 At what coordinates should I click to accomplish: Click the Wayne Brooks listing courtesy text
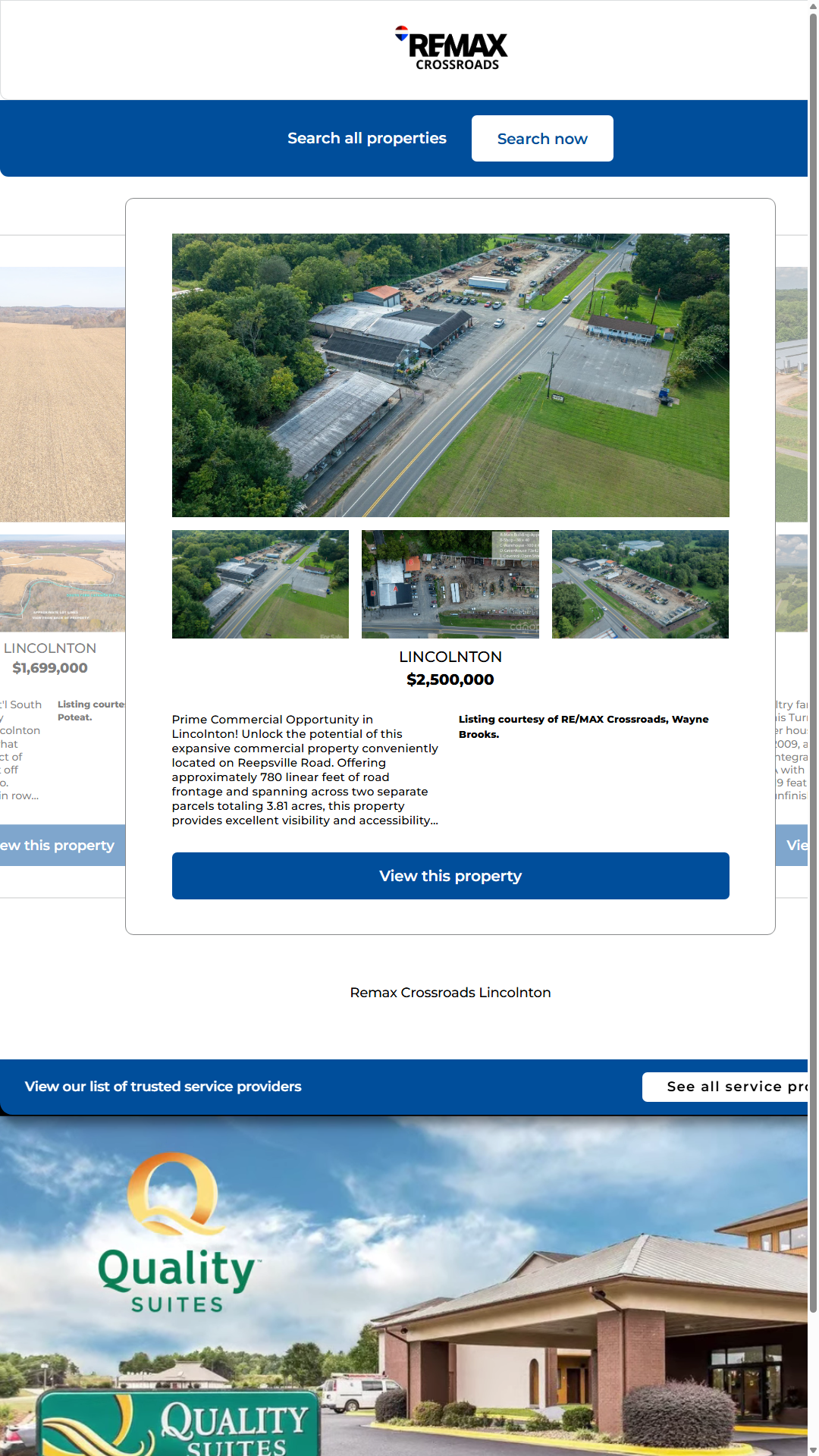pyautogui.click(x=584, y=726)
